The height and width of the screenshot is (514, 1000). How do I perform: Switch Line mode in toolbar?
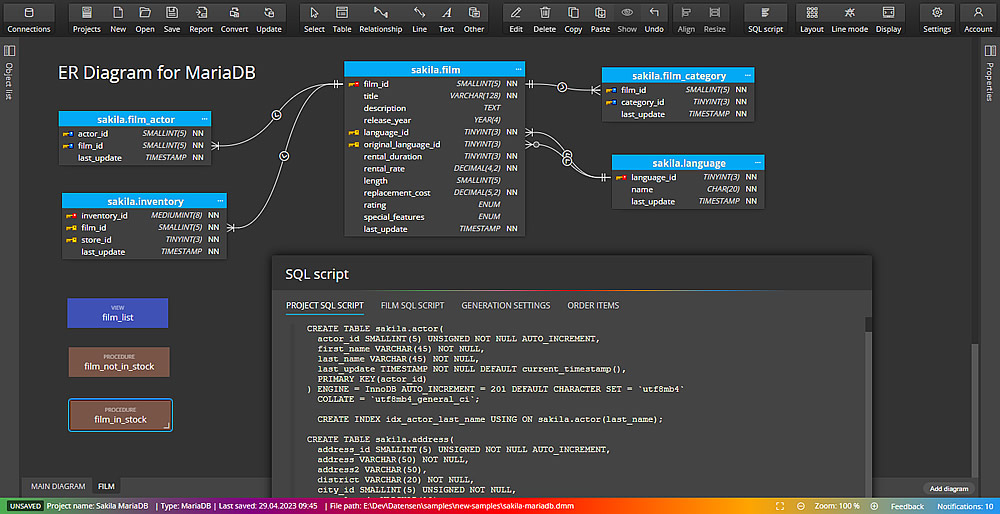click(x=849, y=18)
